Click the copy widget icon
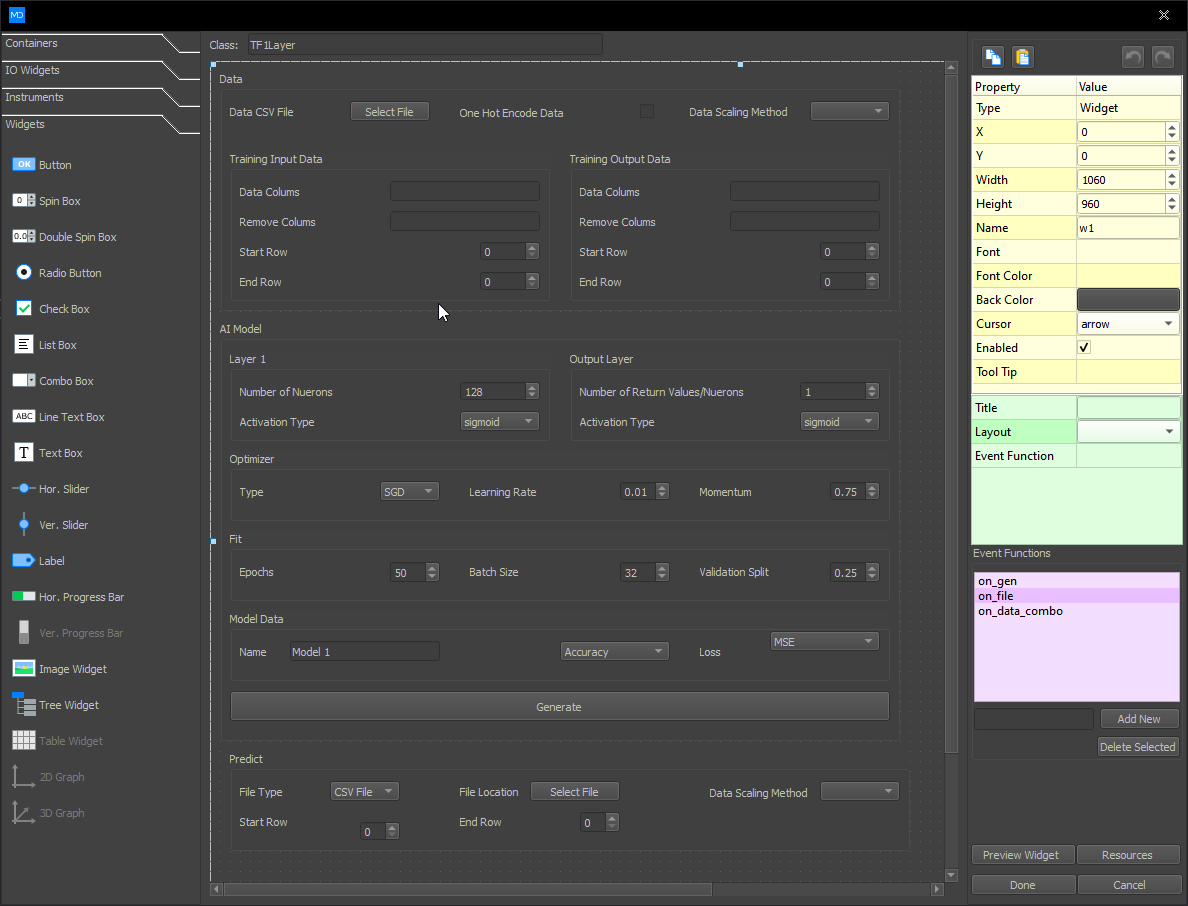This screenshot has width=1188, height=906. (x=992, y=57)
